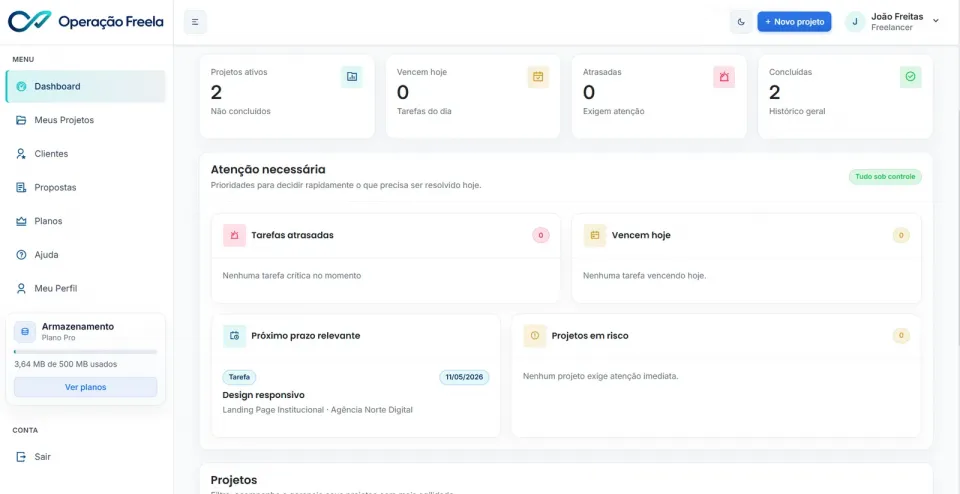Click the Tarefa tag label
The height and width of the screenshot is (494, 960).
pos(239,377)
